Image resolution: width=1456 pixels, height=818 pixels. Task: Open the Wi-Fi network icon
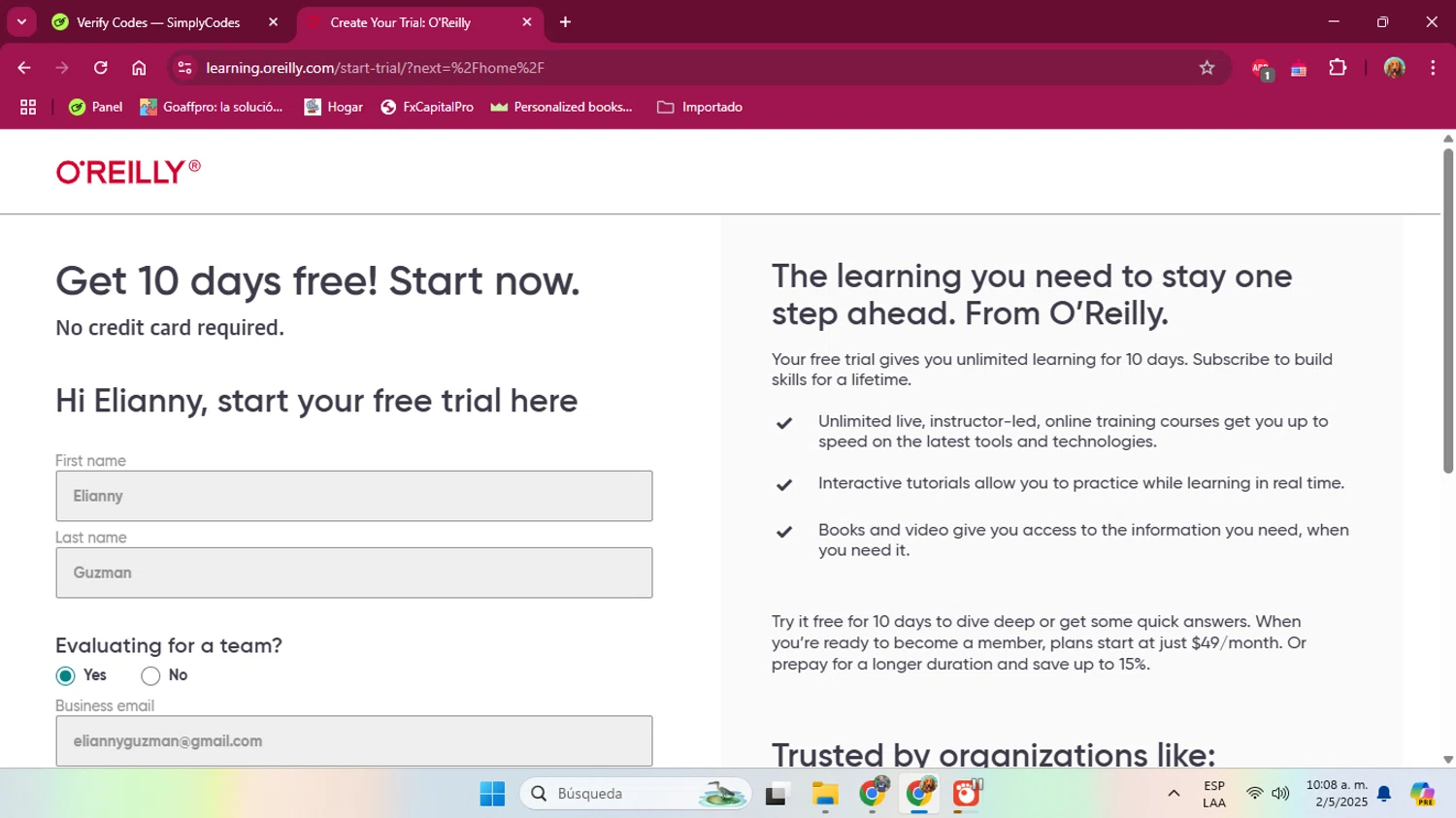[1254, 794]
